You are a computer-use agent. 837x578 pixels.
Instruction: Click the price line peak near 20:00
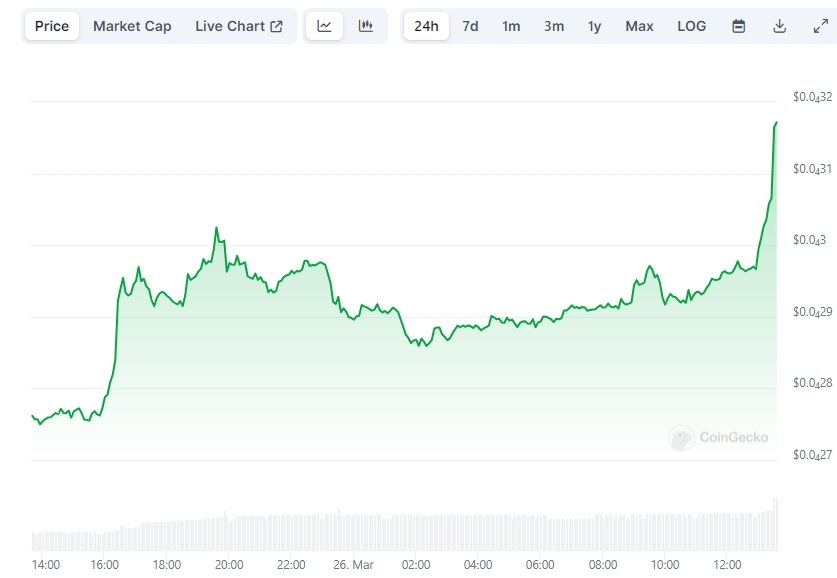tap(216, 228)
